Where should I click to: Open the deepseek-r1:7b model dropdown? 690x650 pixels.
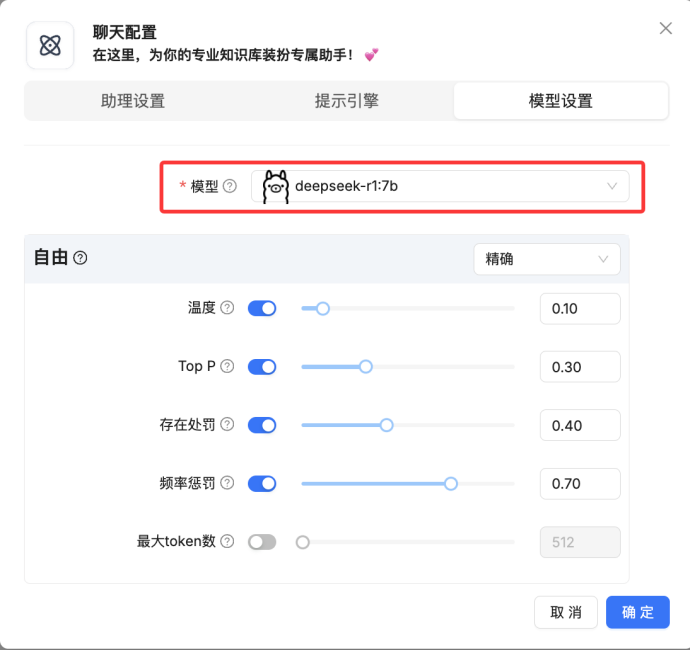[x=440, y=186]
